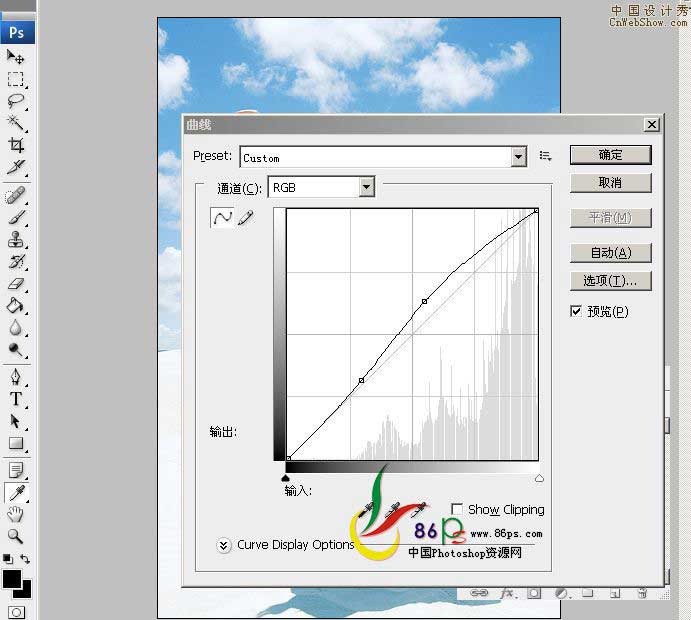Select the Rectangle shape tool
The image size is (691, 620).
[16, 443]
